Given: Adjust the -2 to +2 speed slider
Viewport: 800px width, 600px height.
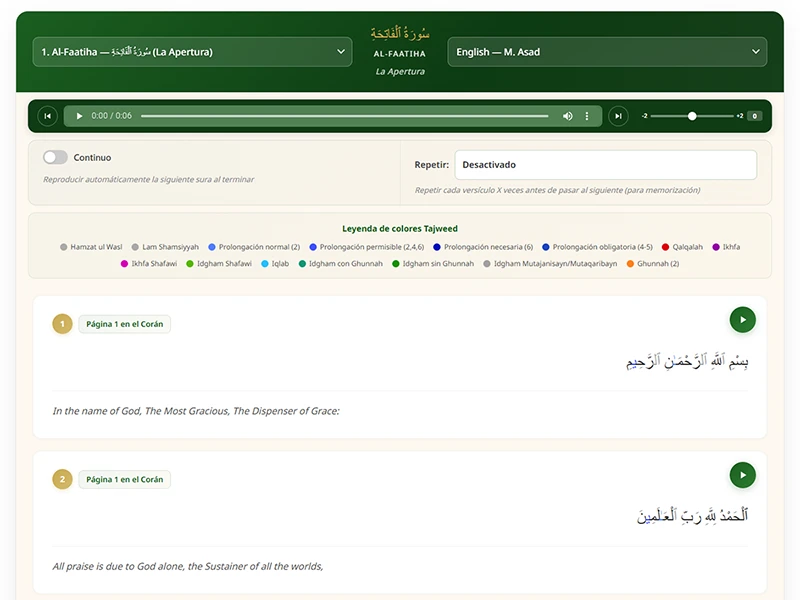Looking at the screenshot, I should click(x=692, y=116).
